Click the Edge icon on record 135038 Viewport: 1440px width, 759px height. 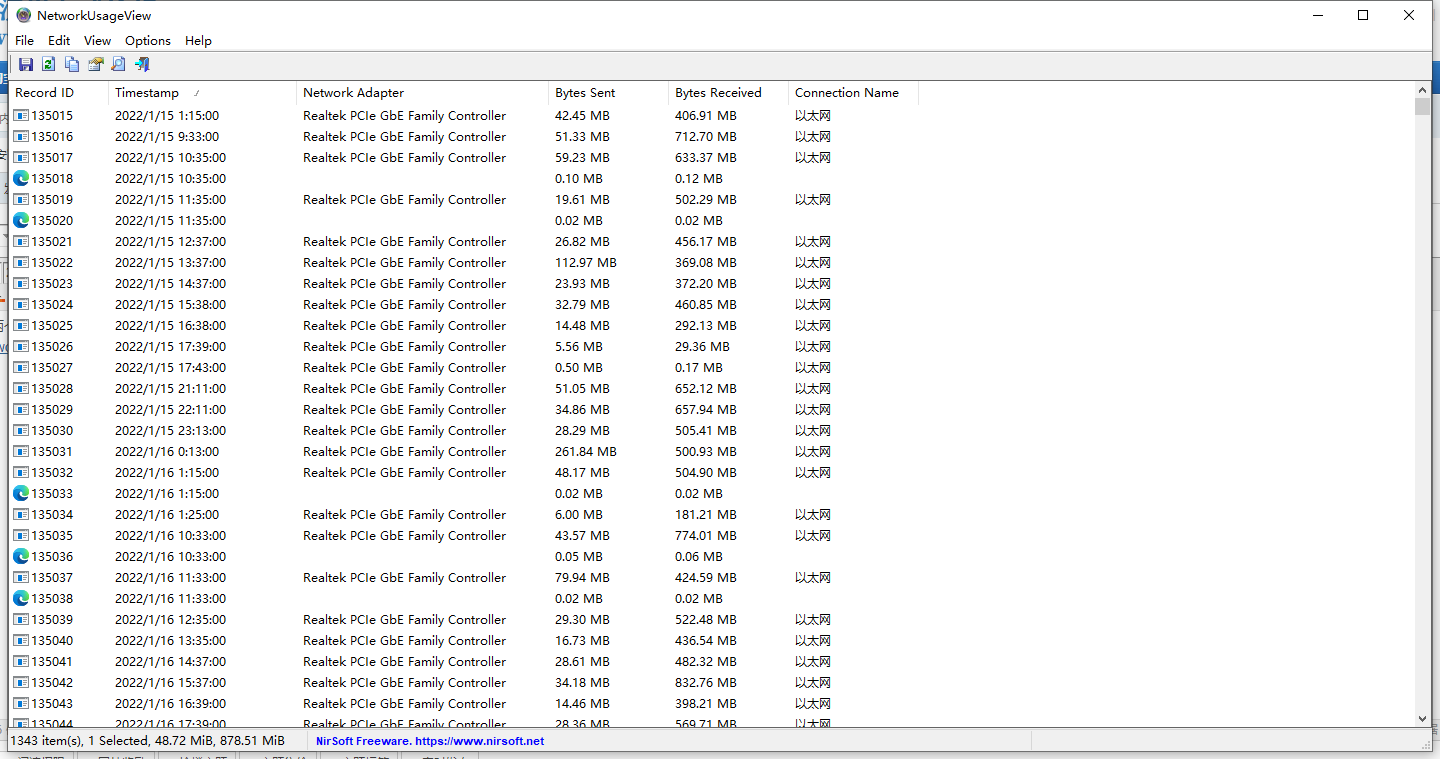pyautogui.click(x=21, y=598)
